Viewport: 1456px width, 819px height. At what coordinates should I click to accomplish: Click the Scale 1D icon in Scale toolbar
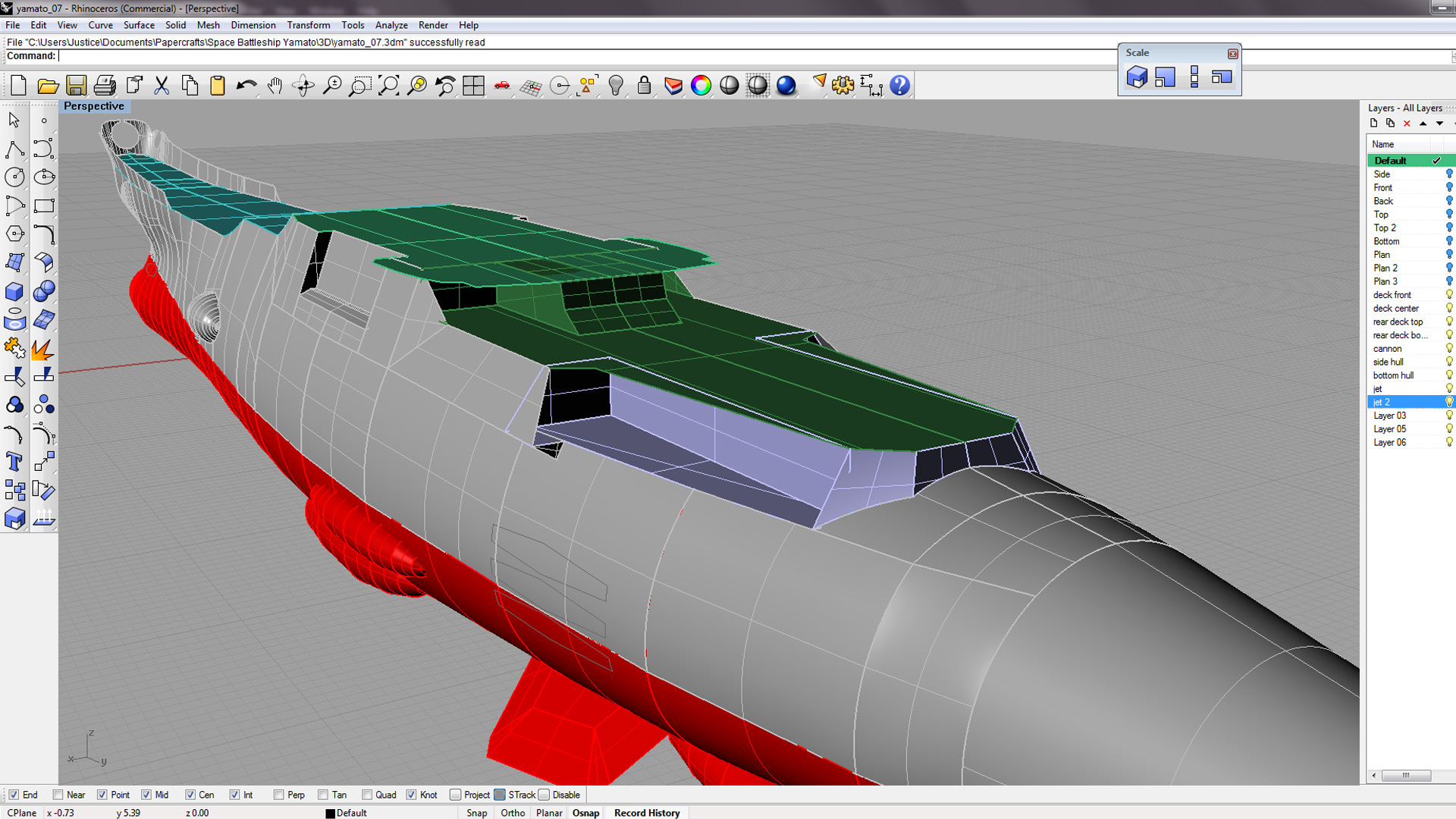[x=1194, y=77]
